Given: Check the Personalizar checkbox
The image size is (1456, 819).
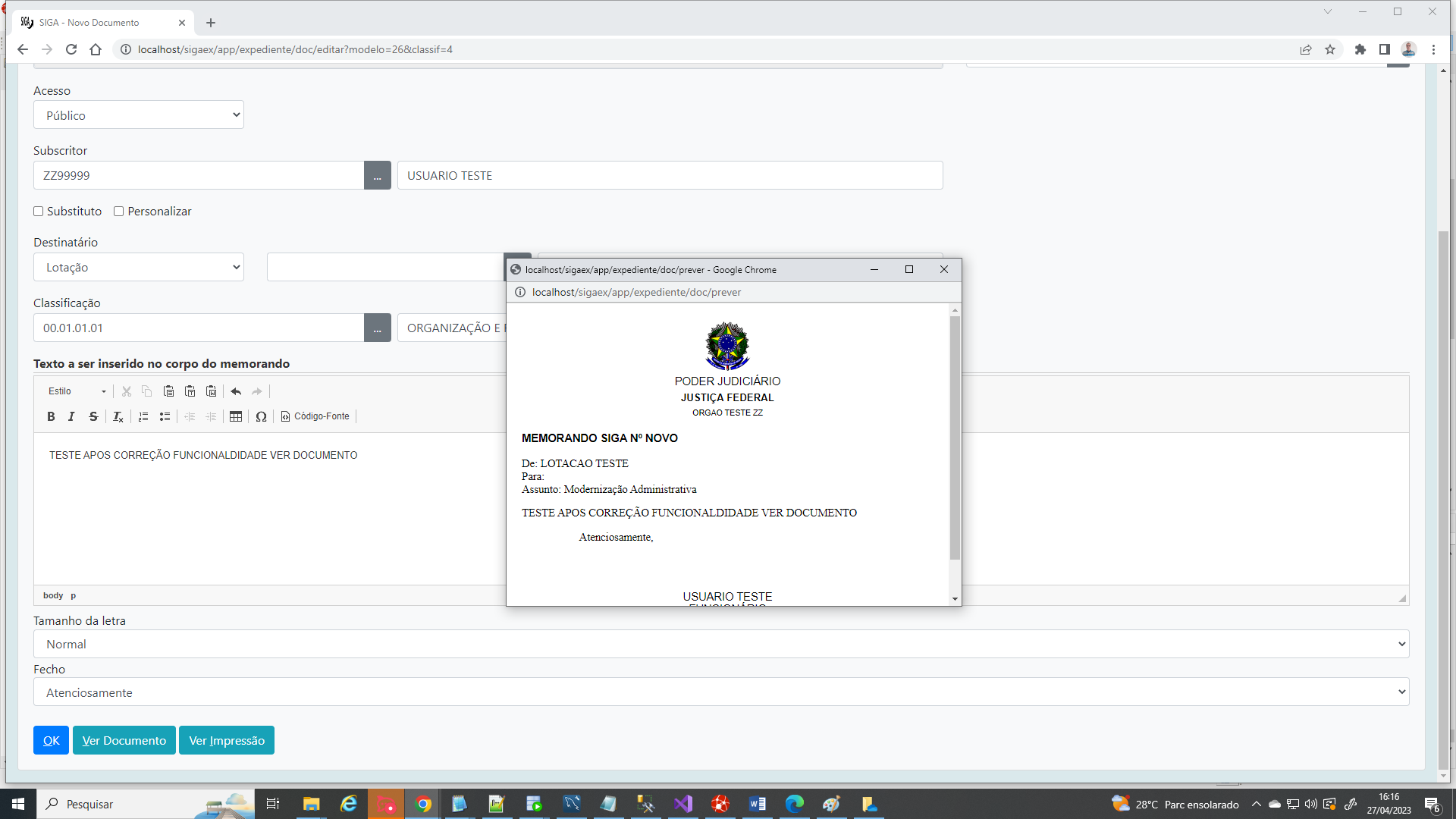Looking at the screenshot, I should coord(119,212).
